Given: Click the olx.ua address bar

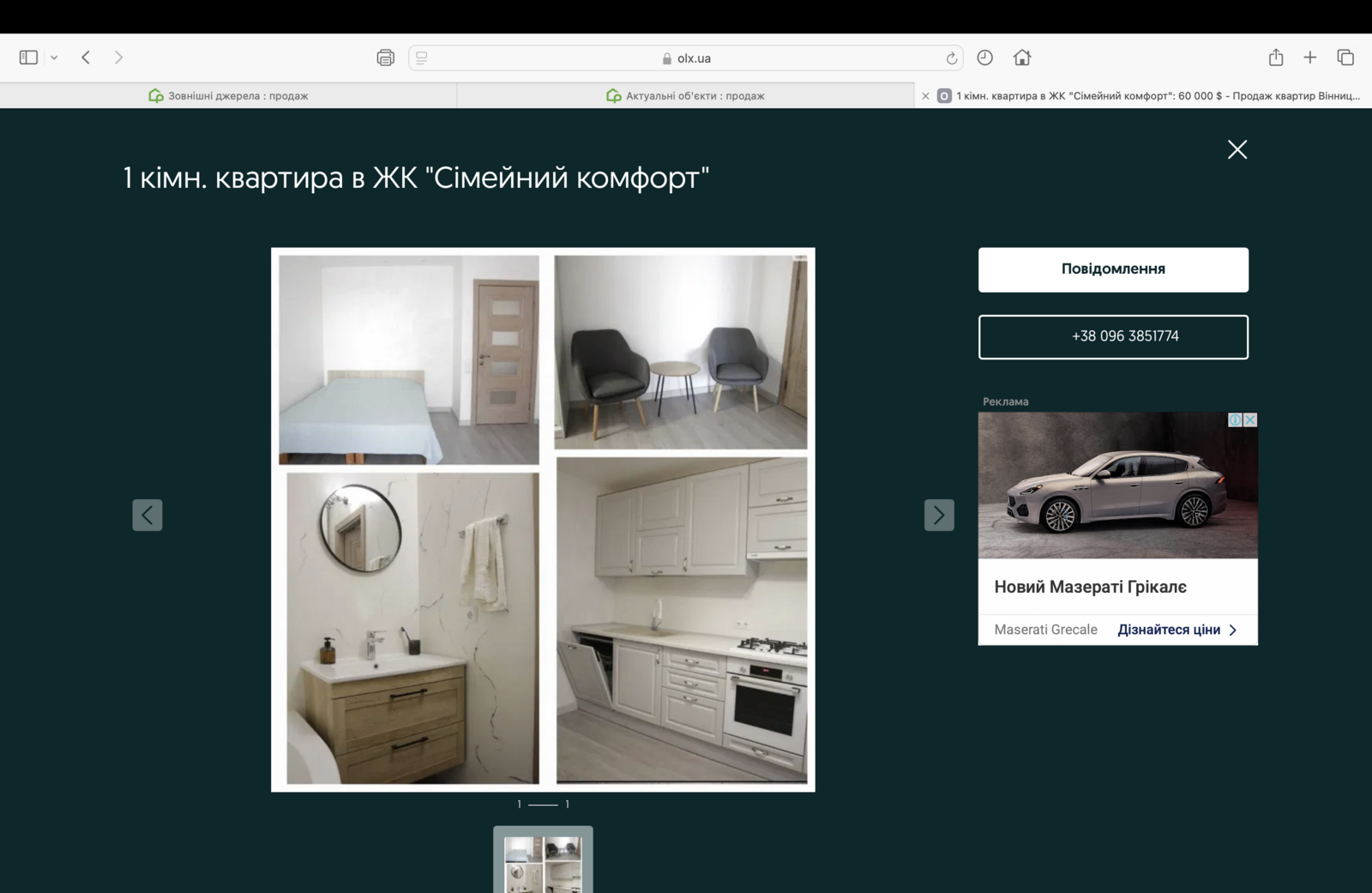Looking at the screenshot, I should click(686, 58).
